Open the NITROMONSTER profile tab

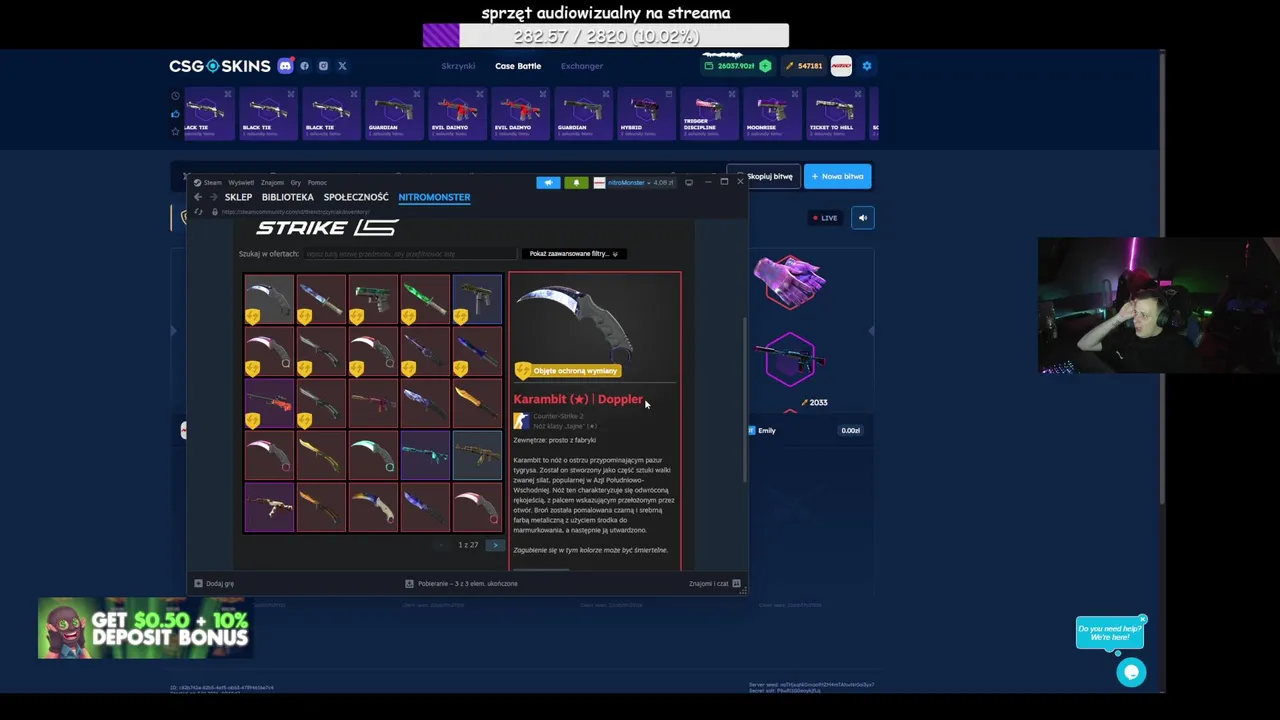coord(434,197)
